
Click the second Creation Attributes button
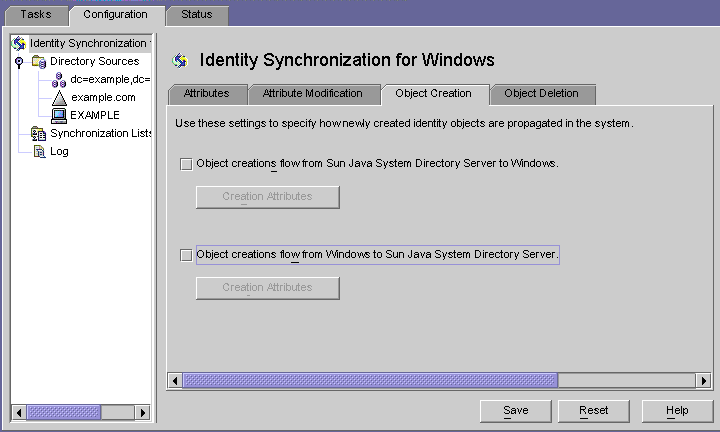point(268,288)
